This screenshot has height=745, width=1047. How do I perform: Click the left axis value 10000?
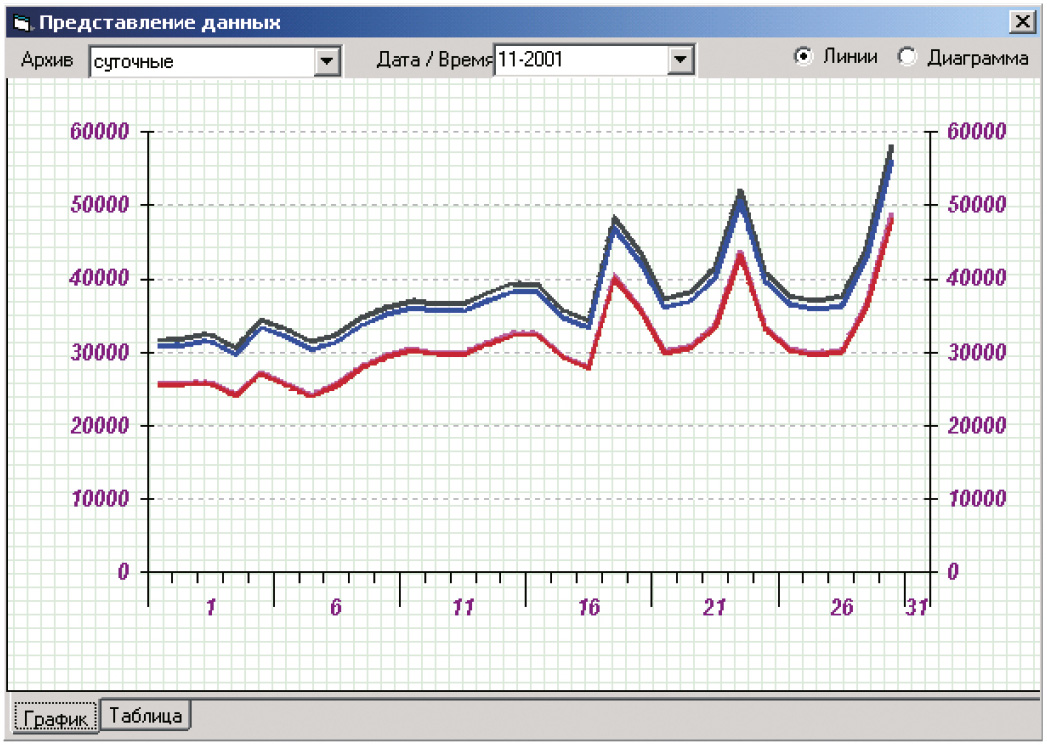pos(99,499)
